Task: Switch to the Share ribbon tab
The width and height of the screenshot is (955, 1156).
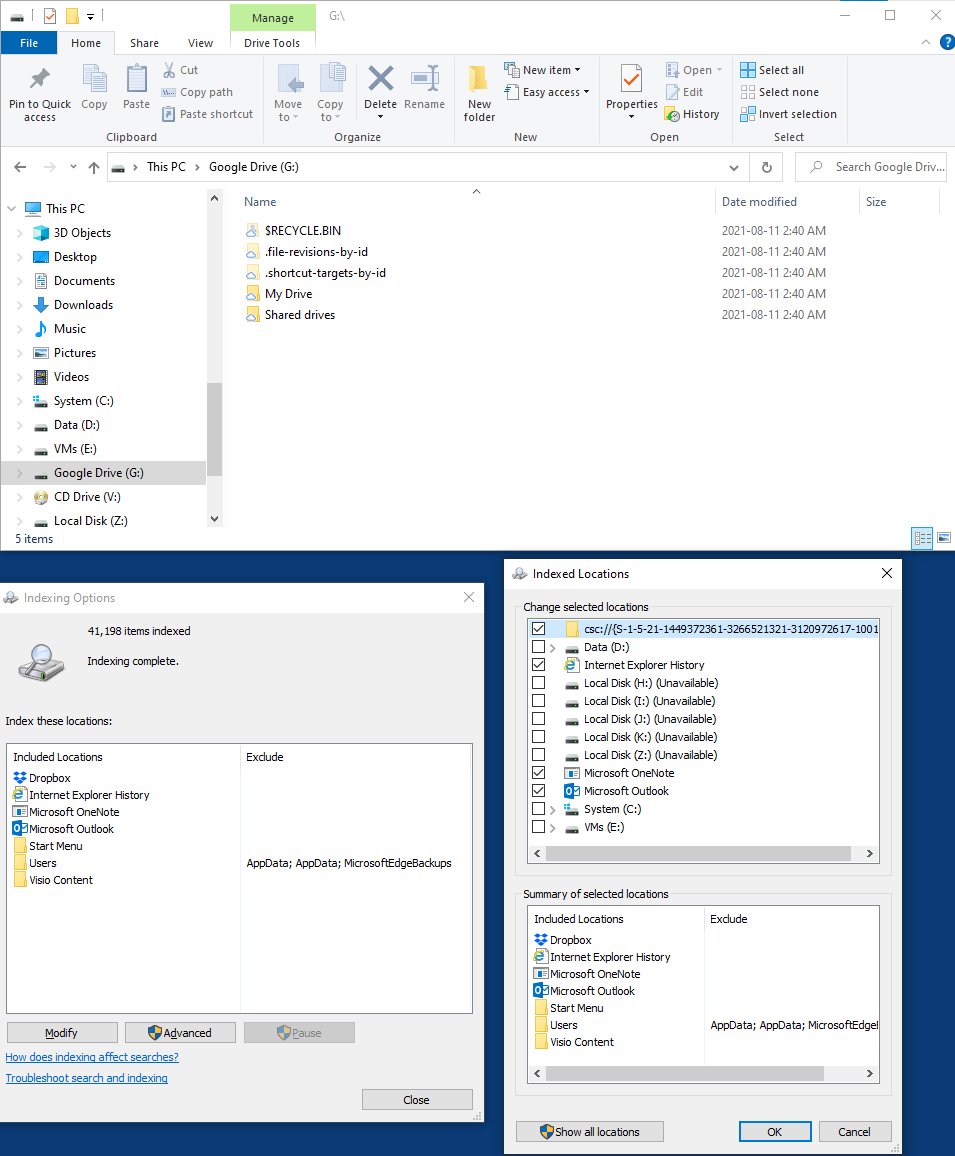Action: (x=145, y=43)
